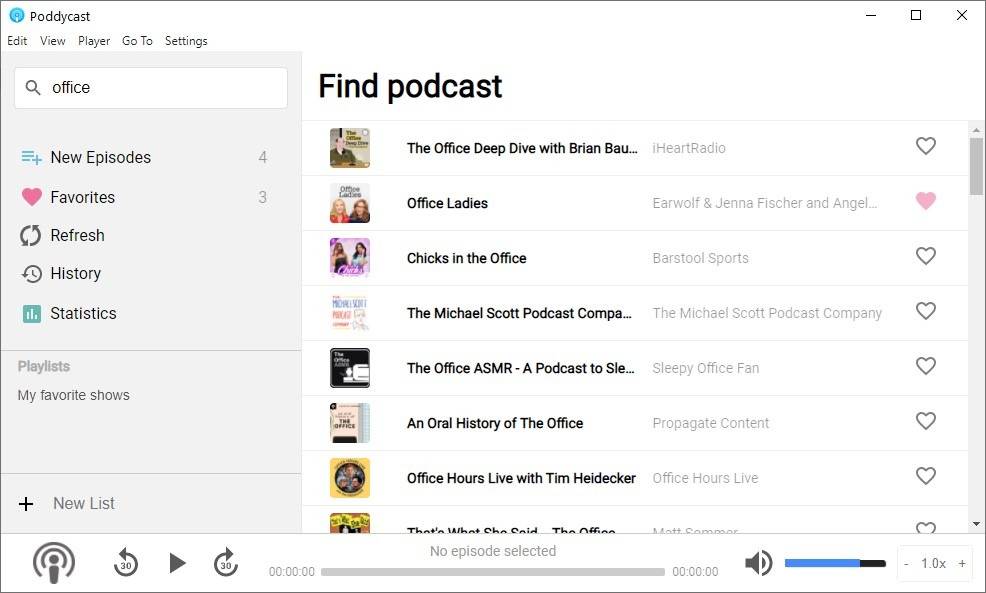Open Office Hours Live artwork thumbnail

coord(350,478)
